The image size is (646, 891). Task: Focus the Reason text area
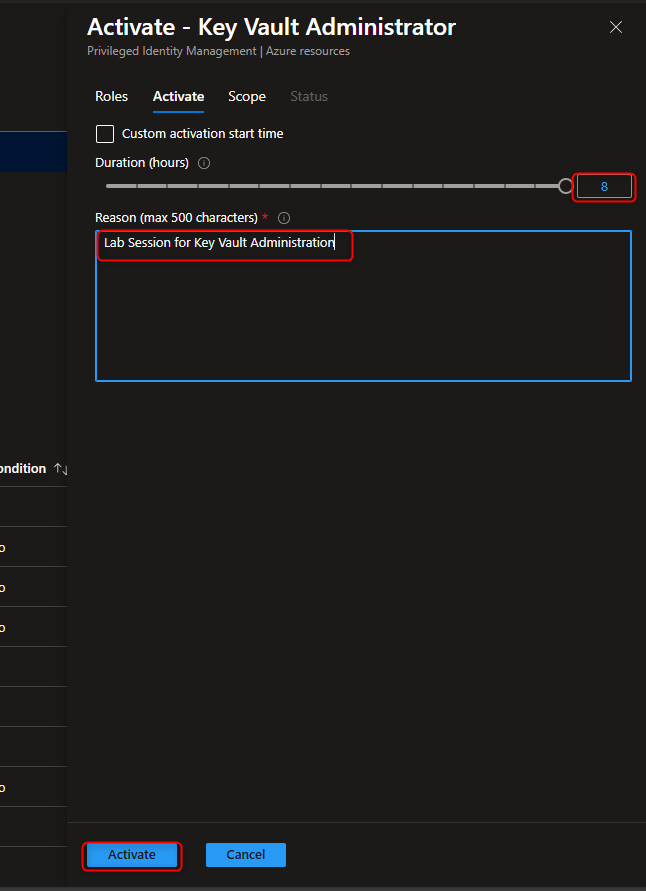[364, 306]
